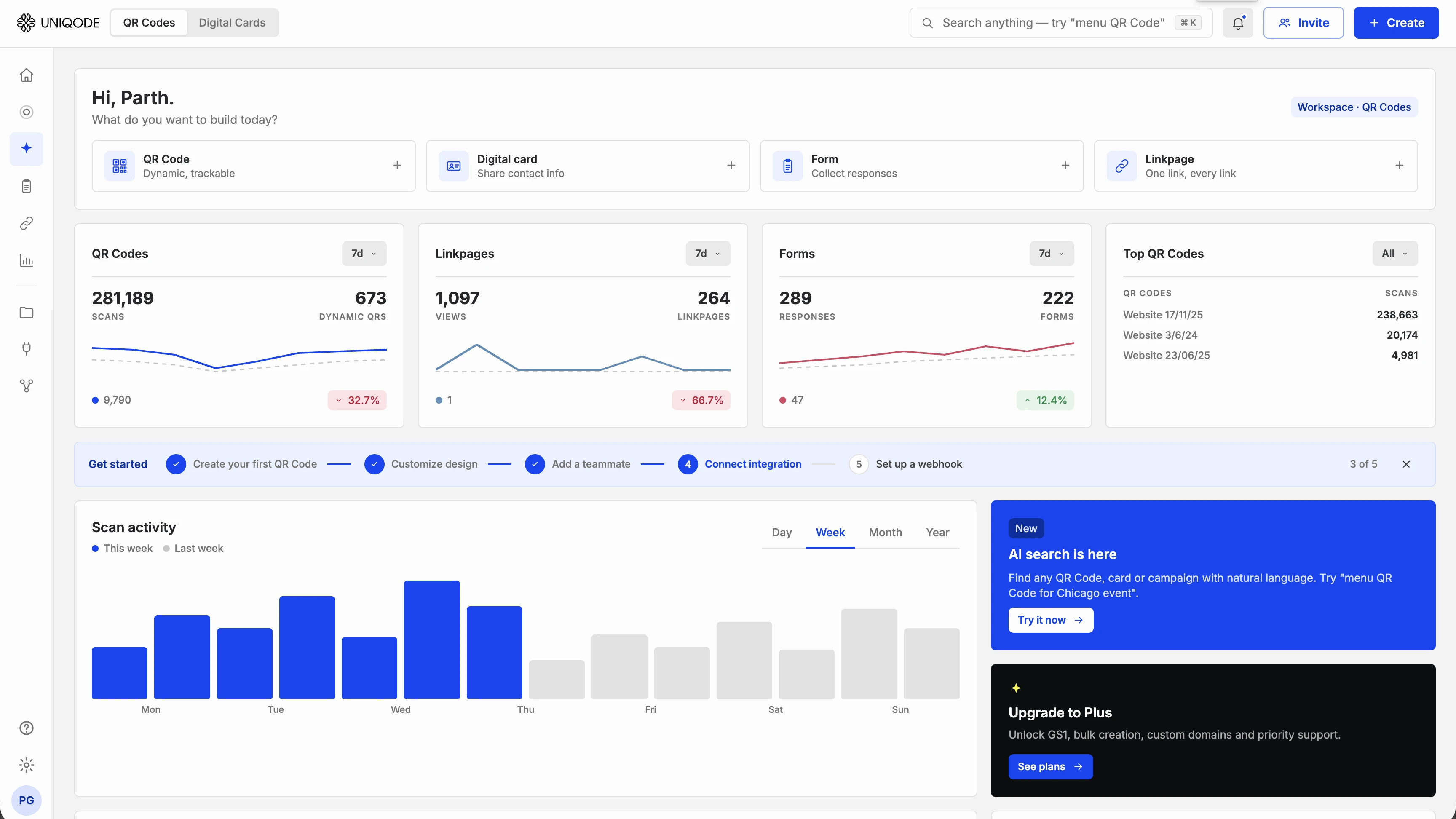Click the Form card clipboard icon
The width and height of the screenshot is (1456, 819).
(788, 166)
